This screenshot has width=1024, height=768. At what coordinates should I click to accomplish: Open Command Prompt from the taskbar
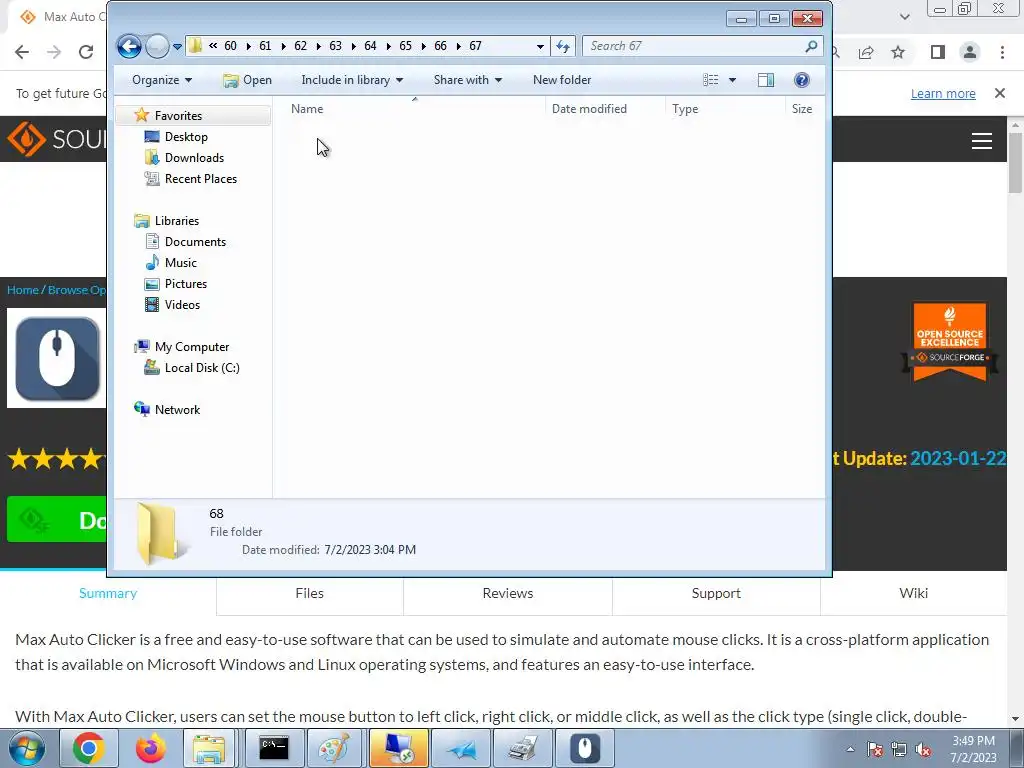coord(274,748)
